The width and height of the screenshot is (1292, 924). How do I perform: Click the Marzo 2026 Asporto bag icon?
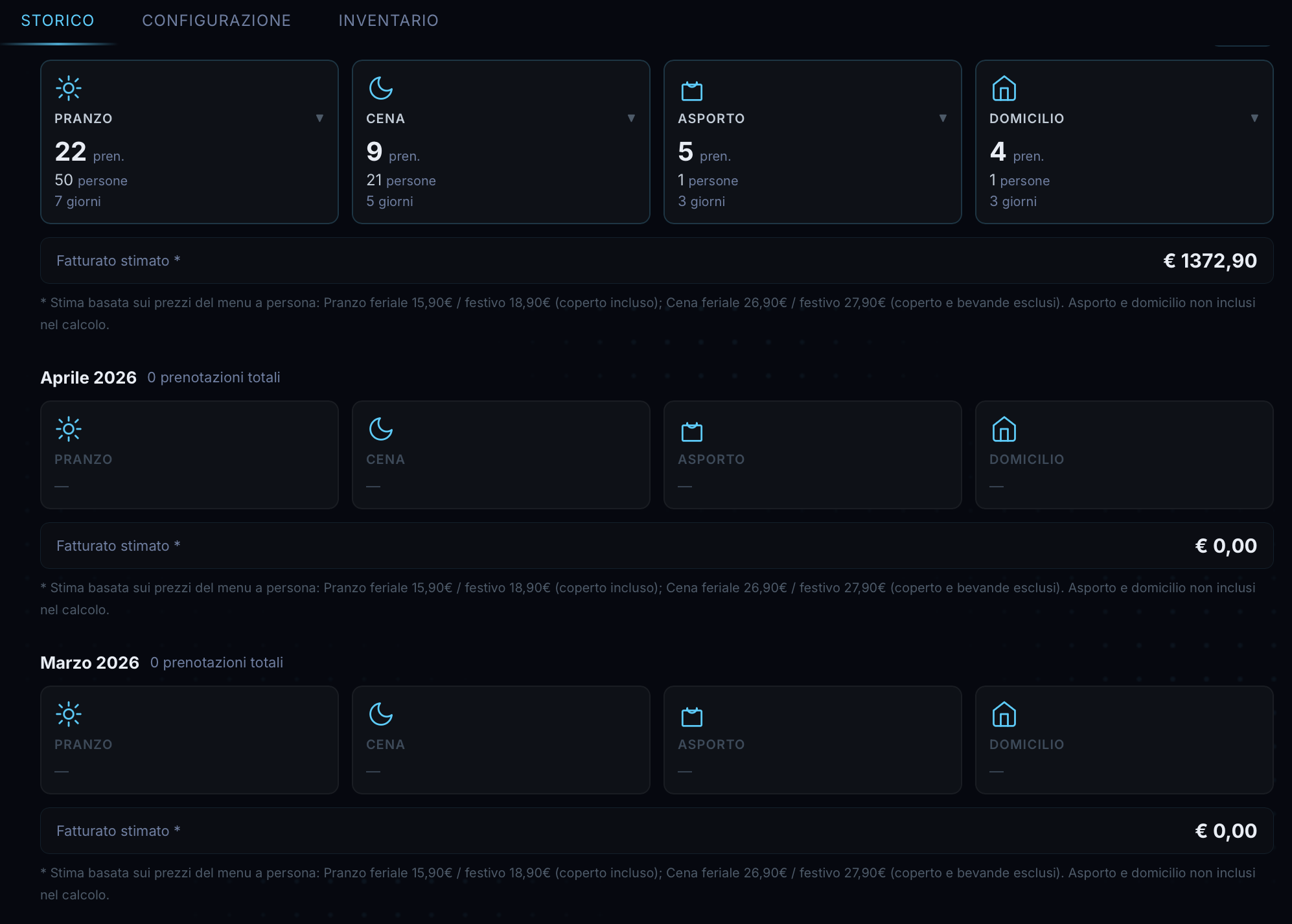(x=692, y=717)
